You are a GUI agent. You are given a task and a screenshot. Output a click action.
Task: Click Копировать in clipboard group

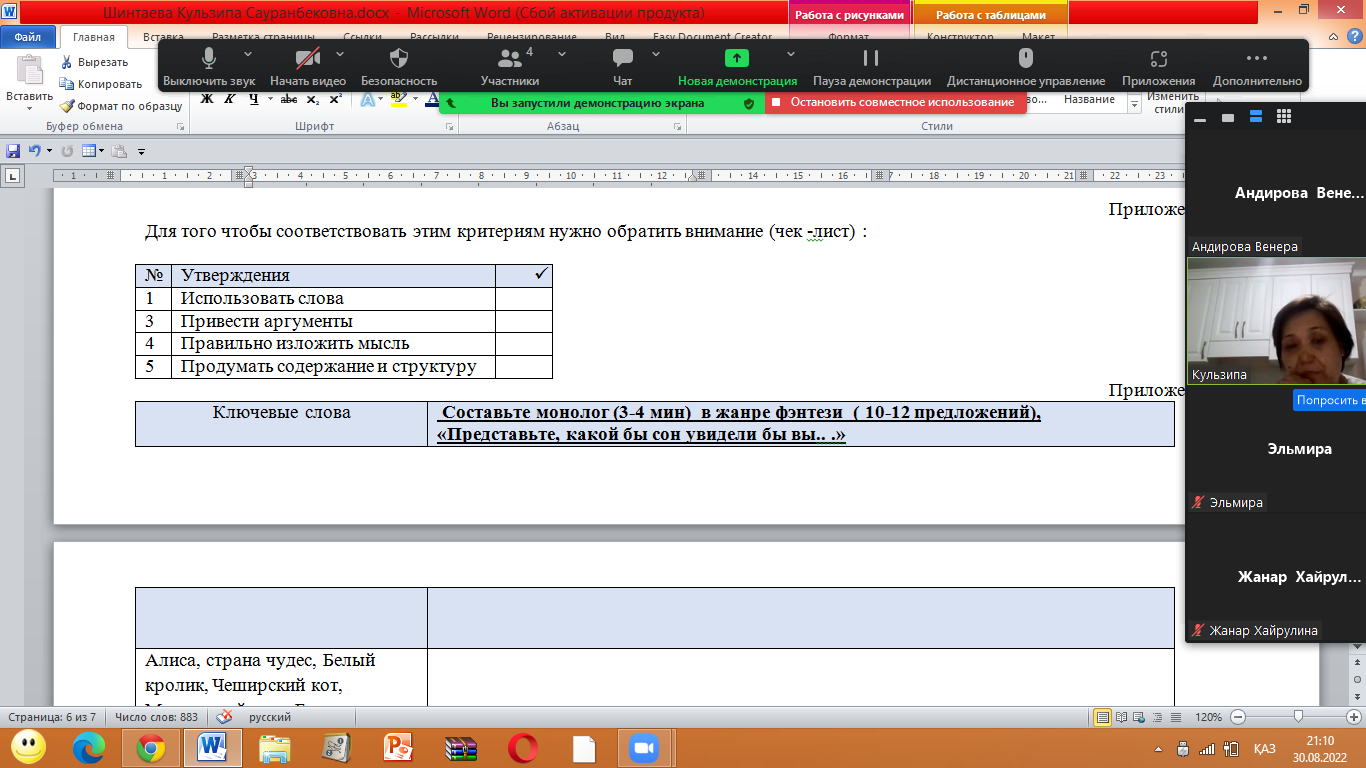[x=101, y=84]
